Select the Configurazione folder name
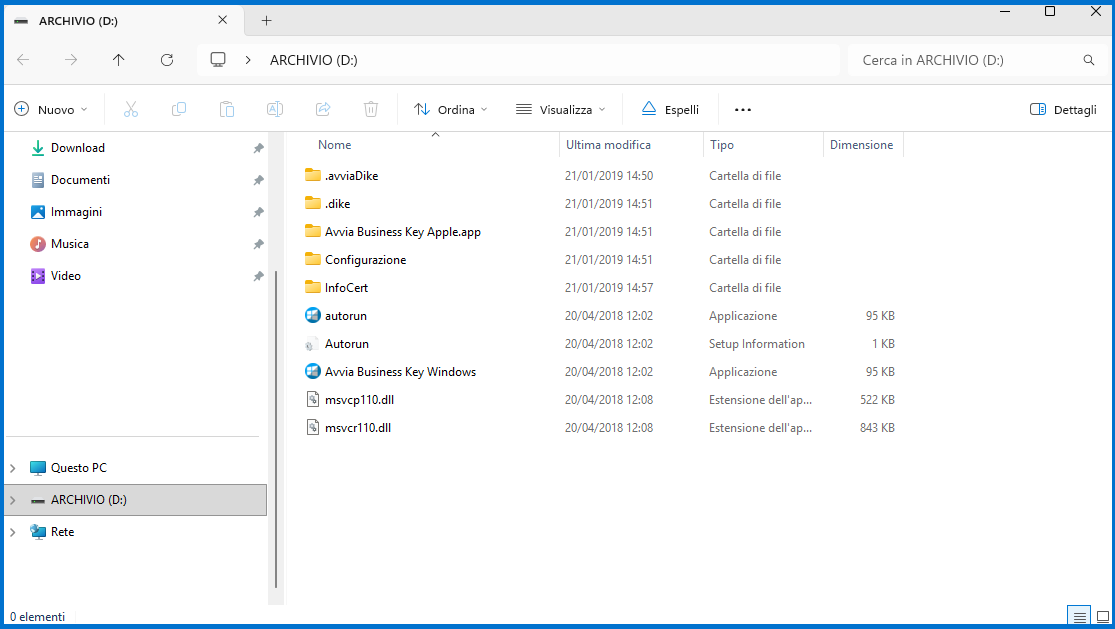Image resolution: width=1115 pixels, height=629 pixels. [x=366, y=259]
